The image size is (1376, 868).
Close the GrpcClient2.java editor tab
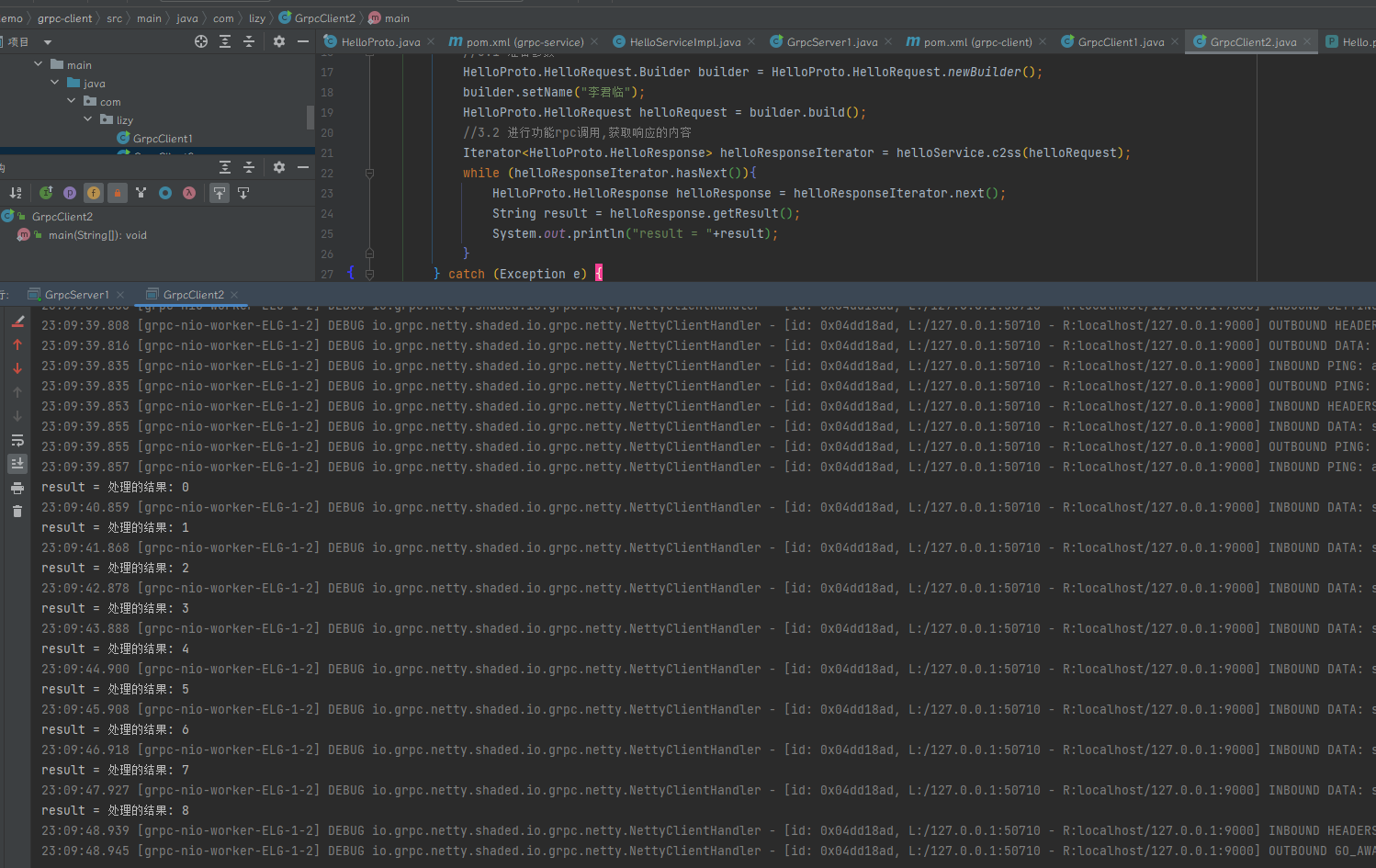[1306, 42]
